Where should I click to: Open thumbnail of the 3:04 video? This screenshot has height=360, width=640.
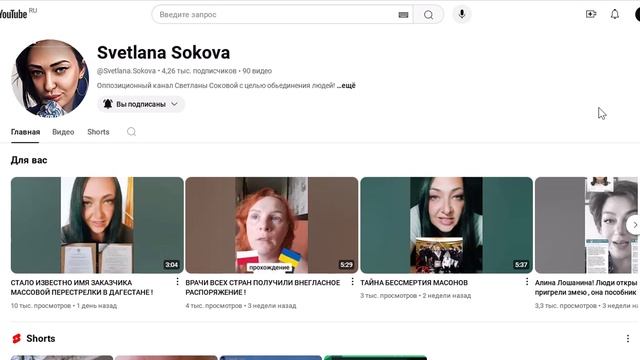97,225
